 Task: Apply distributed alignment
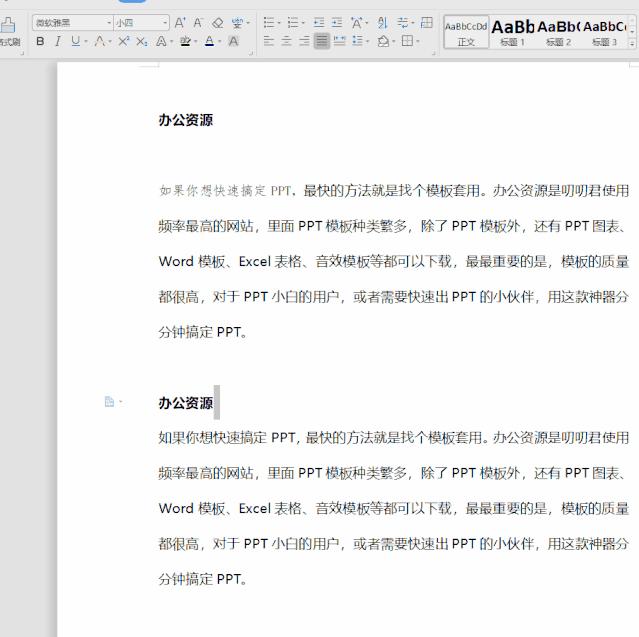pos(339,41)
